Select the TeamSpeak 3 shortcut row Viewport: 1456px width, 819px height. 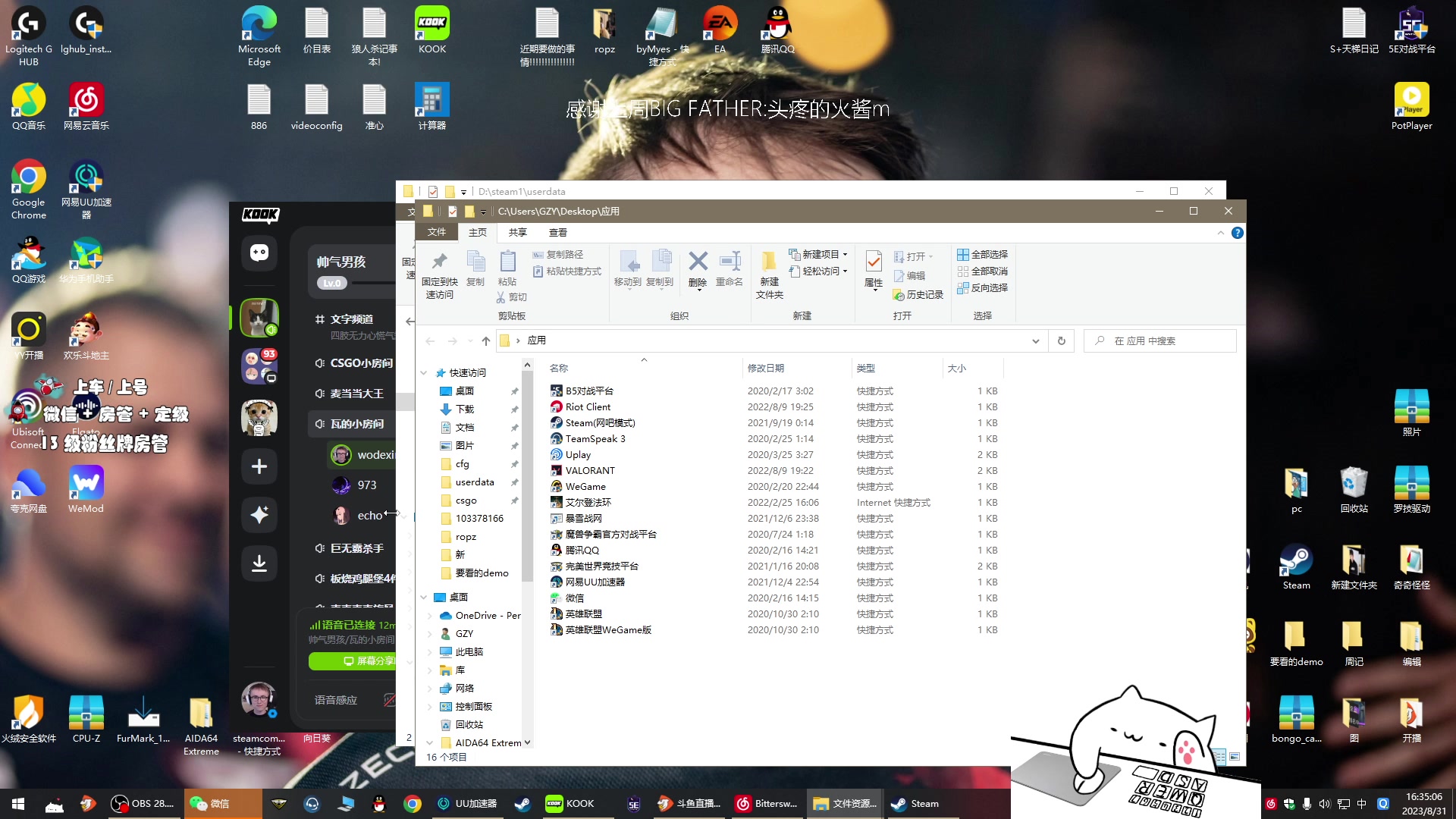[x=773, y=439]
